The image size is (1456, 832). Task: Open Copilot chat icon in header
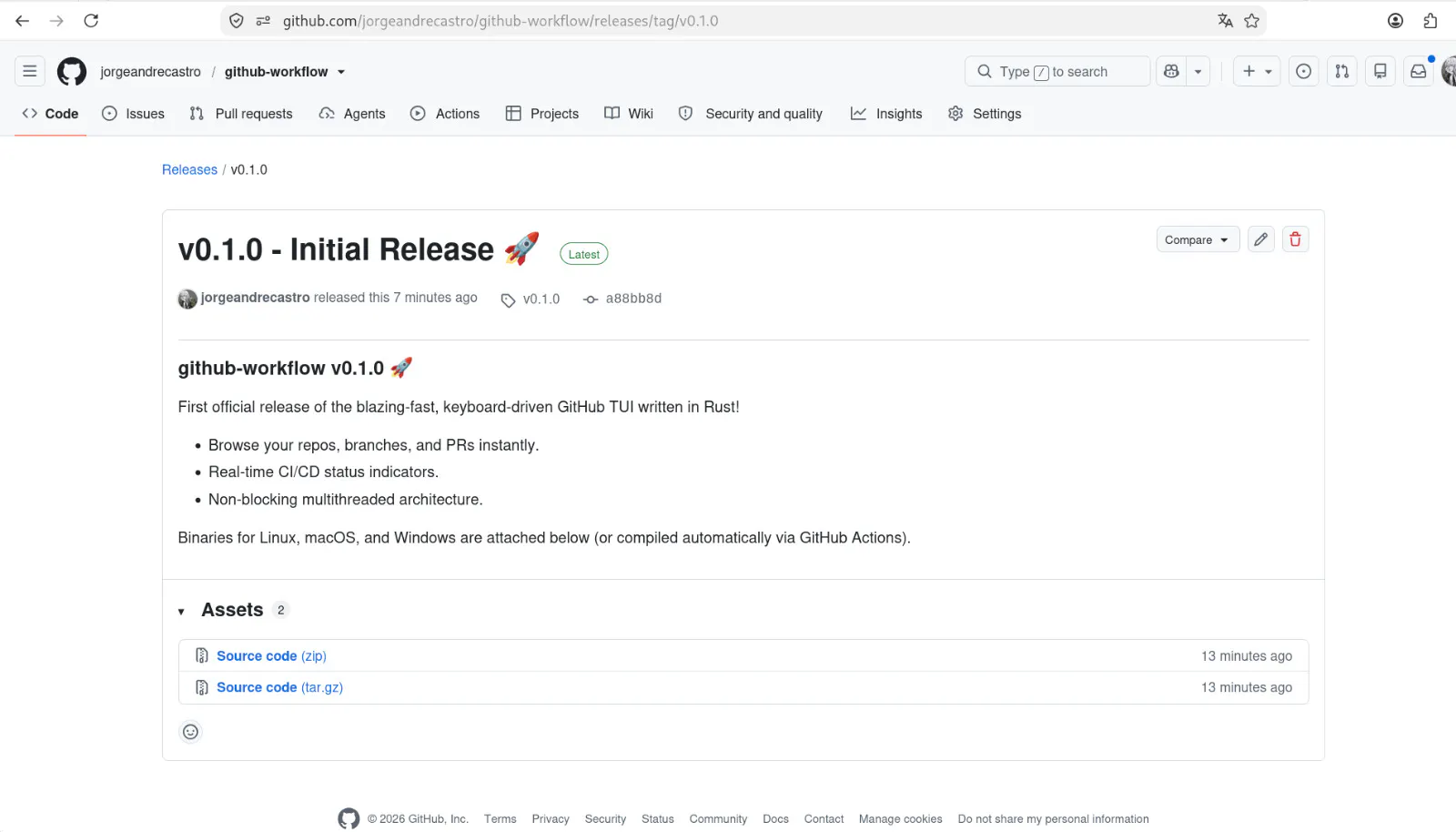[1171, 71]
